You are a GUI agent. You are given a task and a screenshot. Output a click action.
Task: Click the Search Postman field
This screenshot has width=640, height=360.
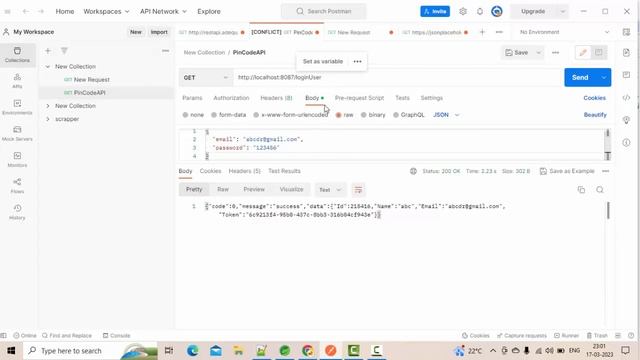tap(323, 11)
